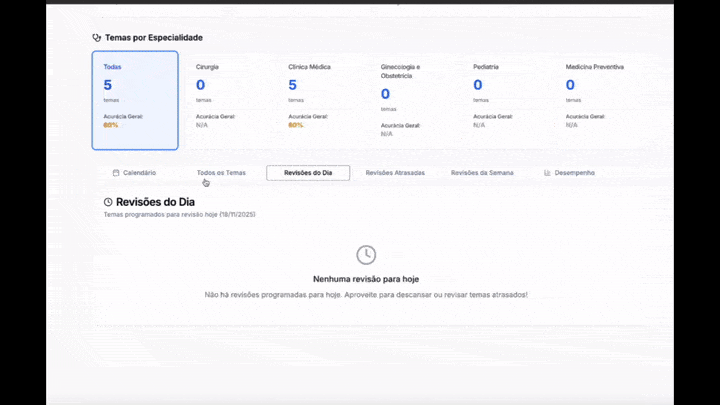Show the Revisões da Semana tab
The width and height of the screenshot is (720, 405).
click(482, 173)
